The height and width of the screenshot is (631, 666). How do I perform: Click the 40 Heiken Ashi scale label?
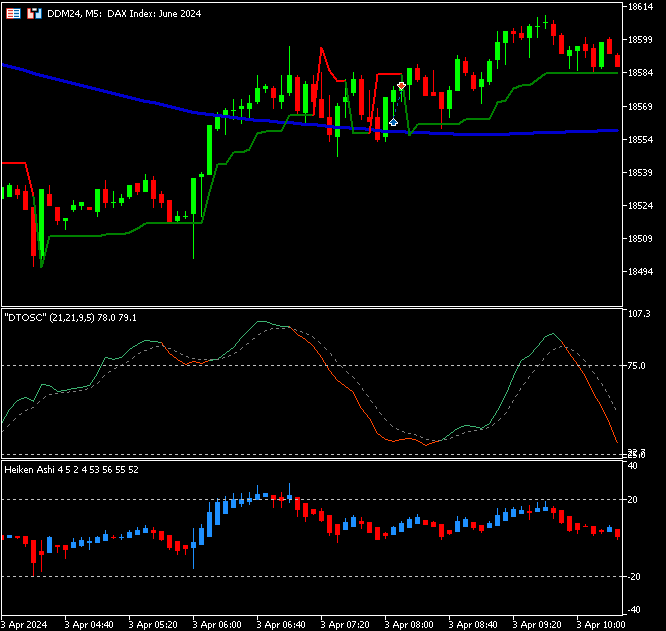tap(632, 466)
